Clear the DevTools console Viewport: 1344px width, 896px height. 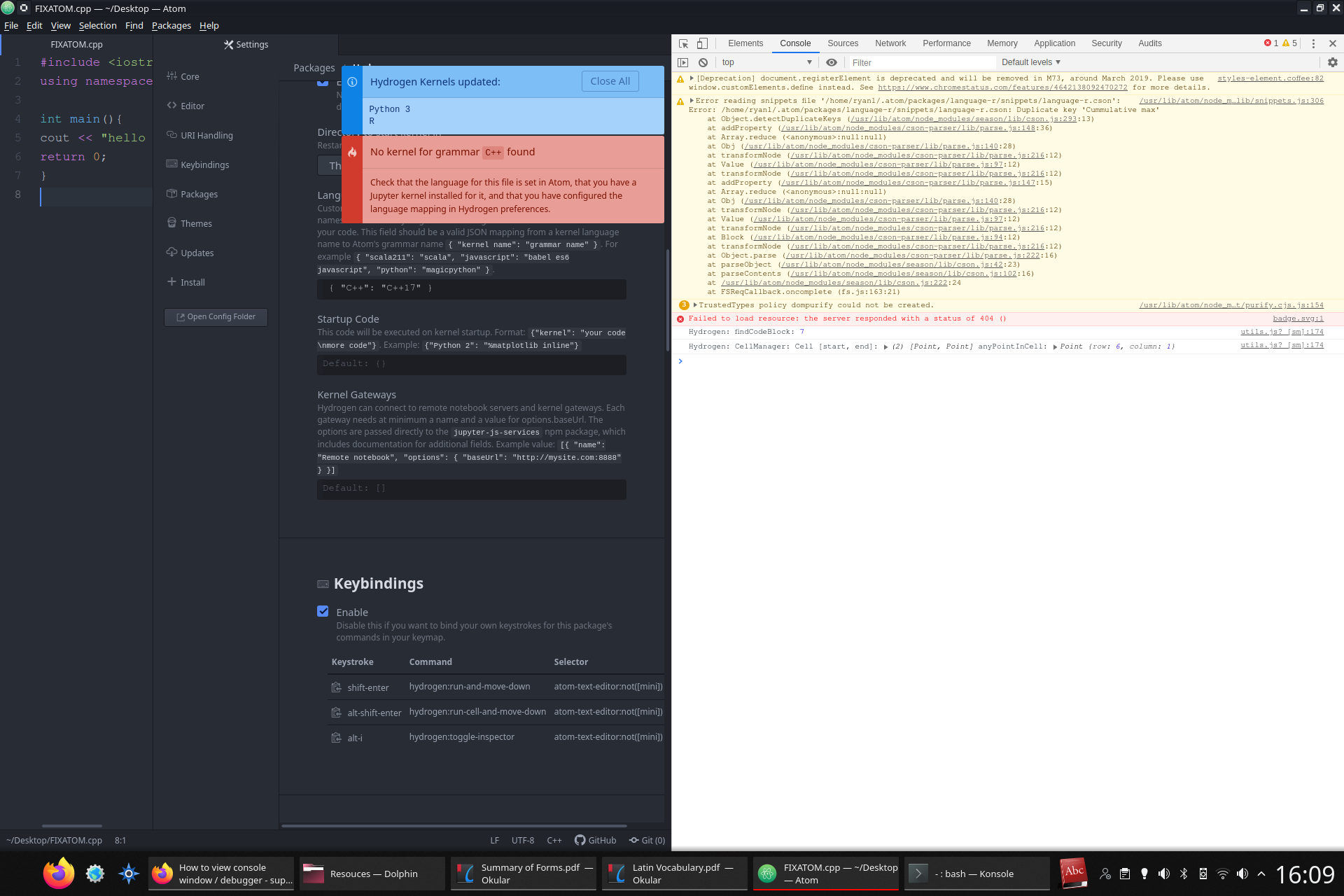tap(703, 62)
